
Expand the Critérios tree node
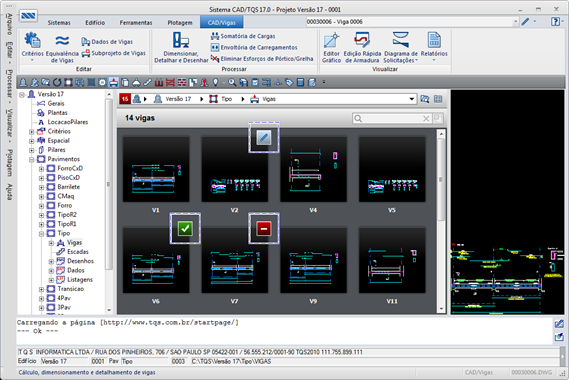(x=32, y=132)
